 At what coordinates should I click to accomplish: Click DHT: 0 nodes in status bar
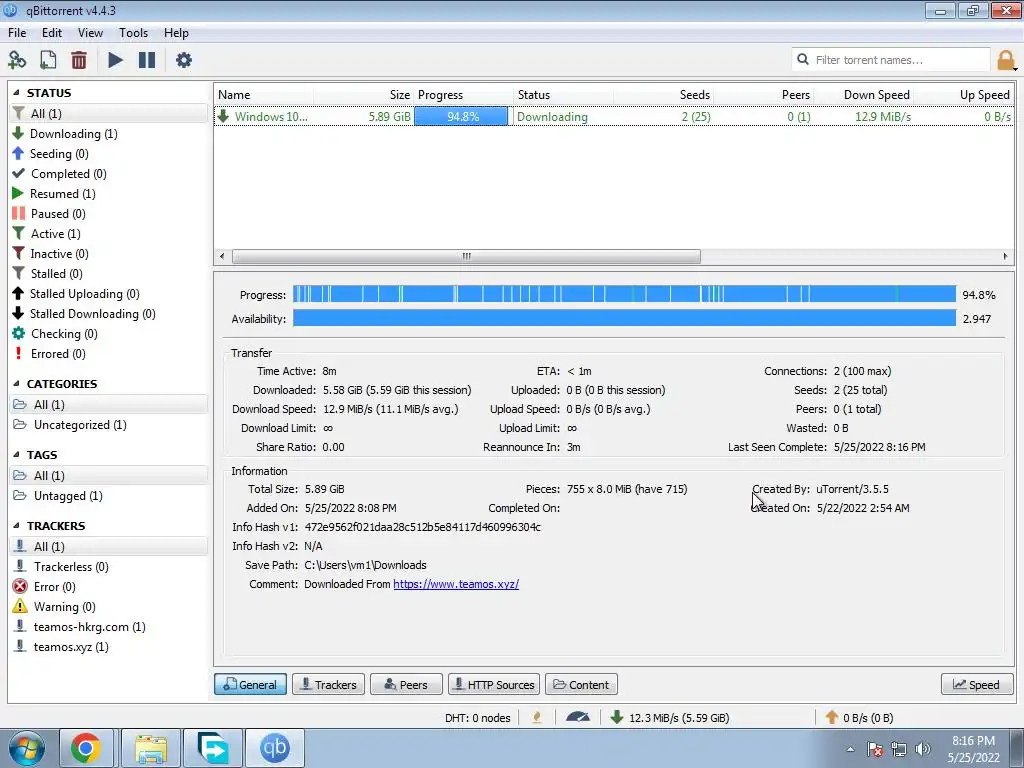pos(477,718)
